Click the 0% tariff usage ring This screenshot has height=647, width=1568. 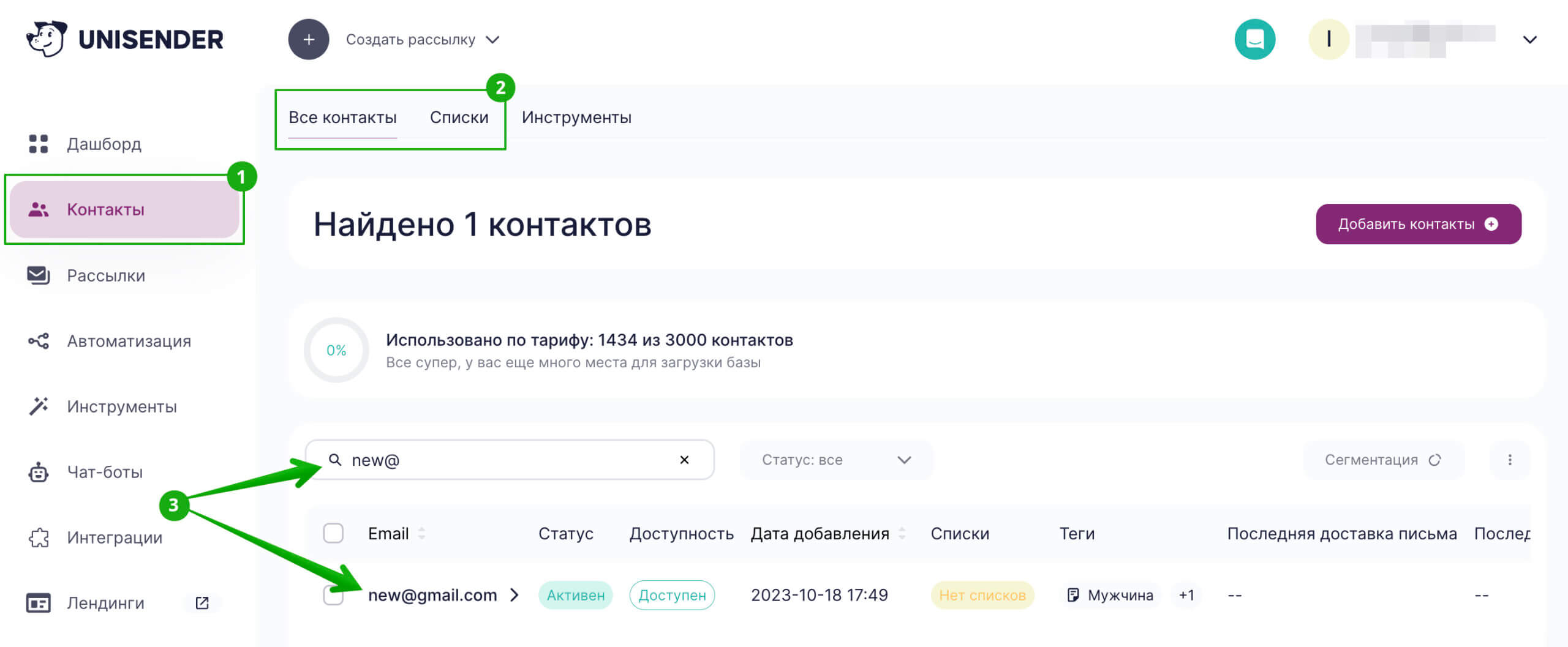[336, 350]
